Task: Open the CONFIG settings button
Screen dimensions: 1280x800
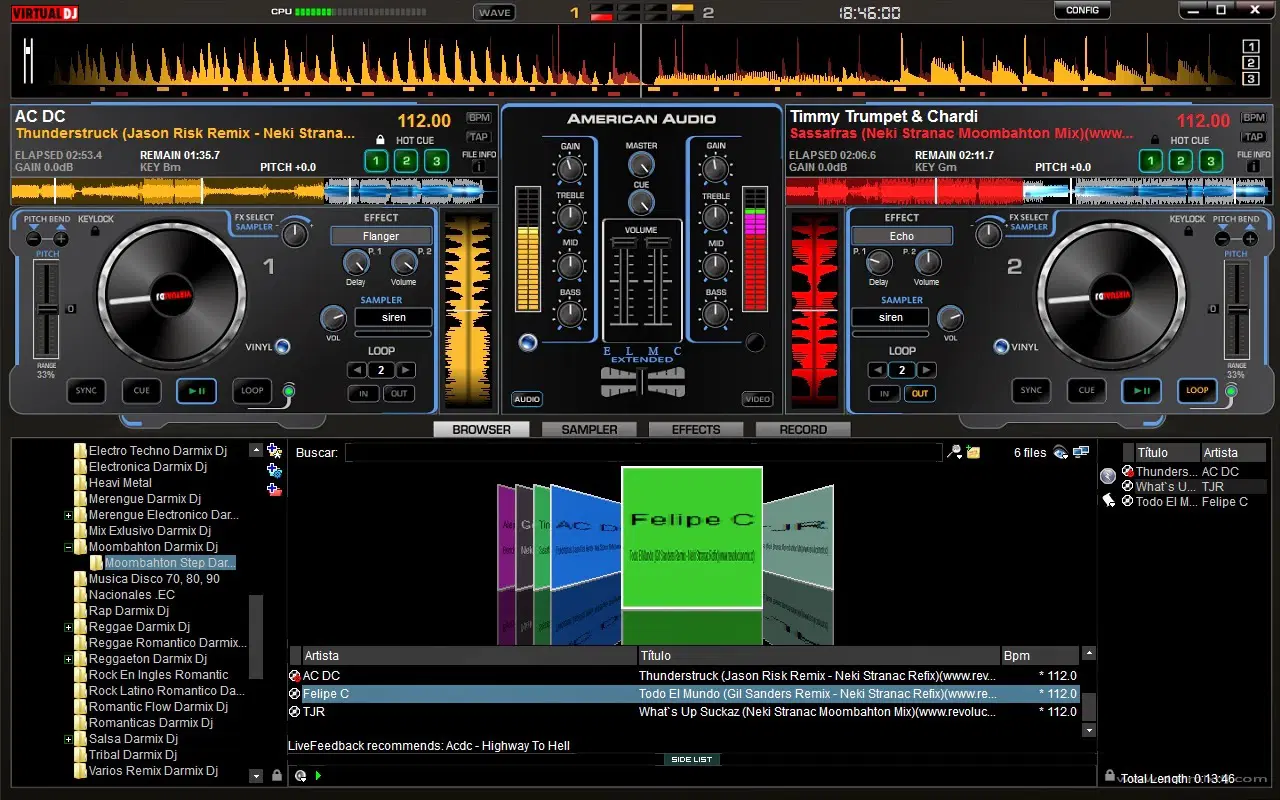Action: 1082,11
